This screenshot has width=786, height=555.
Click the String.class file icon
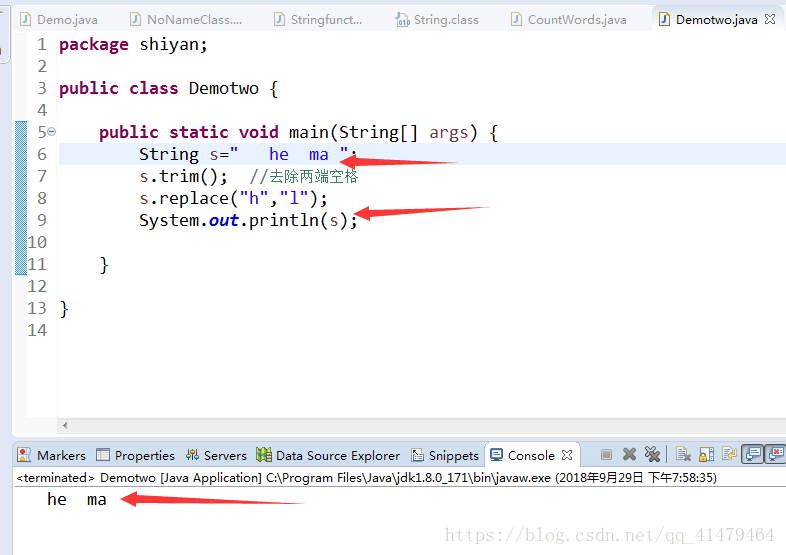point(402,20)
